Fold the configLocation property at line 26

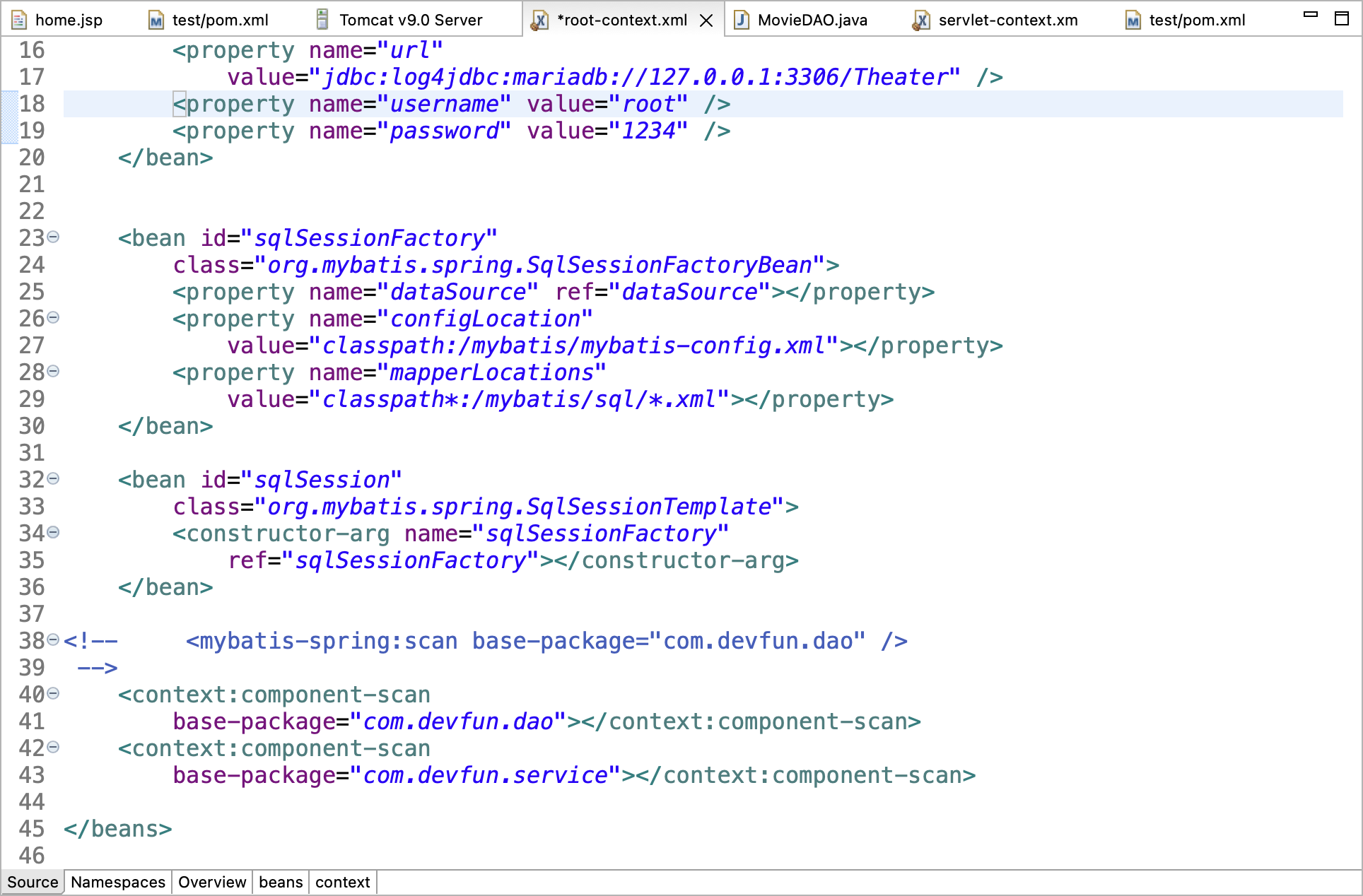click(x=53, y=318)
